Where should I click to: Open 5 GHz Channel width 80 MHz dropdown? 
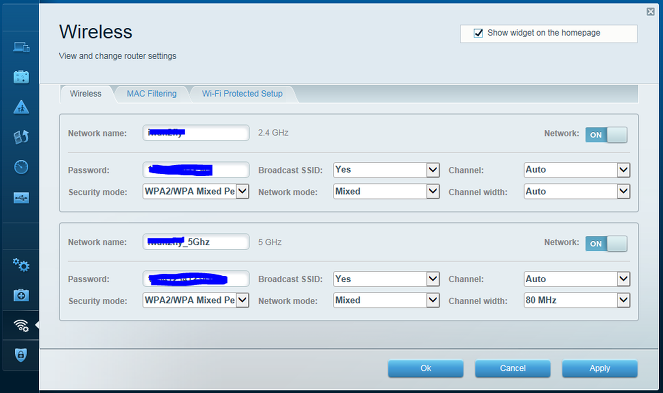tap(577, 300)
